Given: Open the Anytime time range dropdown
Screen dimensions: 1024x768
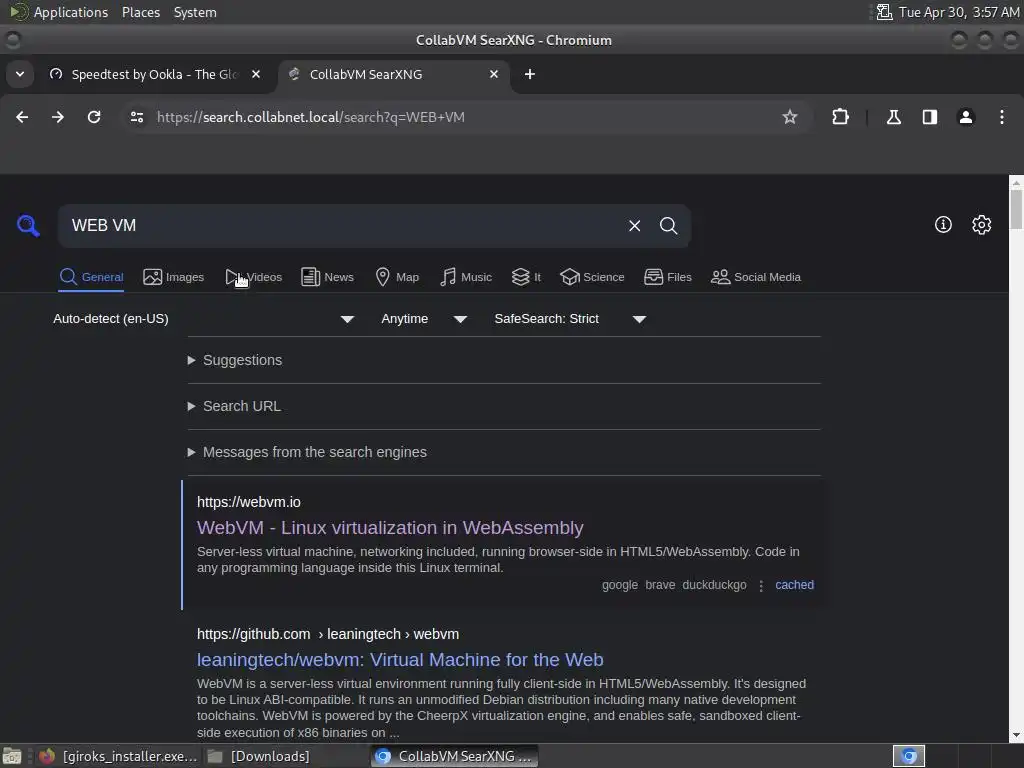Looking at the screenshot, I should coord(424,319).
